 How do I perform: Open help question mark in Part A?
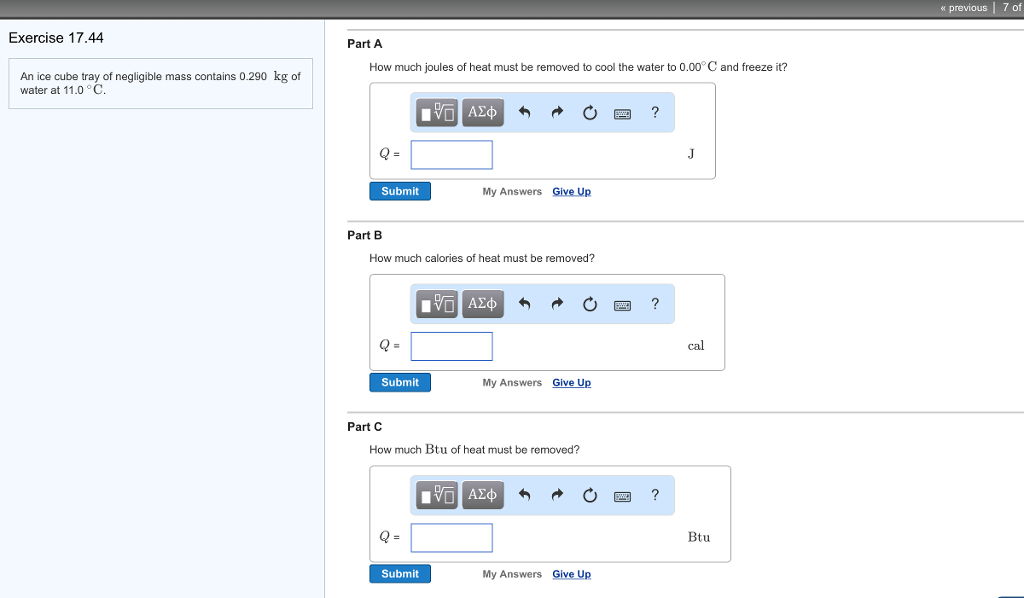pyautogui.click(x=655, y=112)
